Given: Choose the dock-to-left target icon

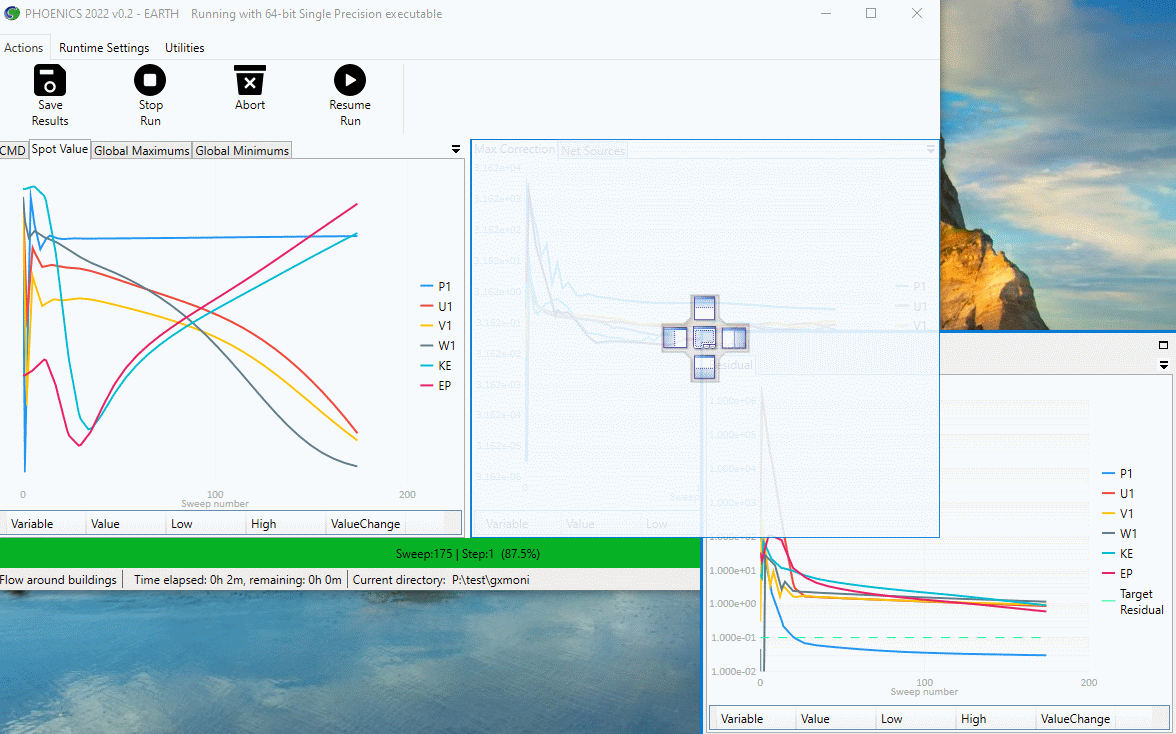Looking at the screenshot, I should point(675,338).
